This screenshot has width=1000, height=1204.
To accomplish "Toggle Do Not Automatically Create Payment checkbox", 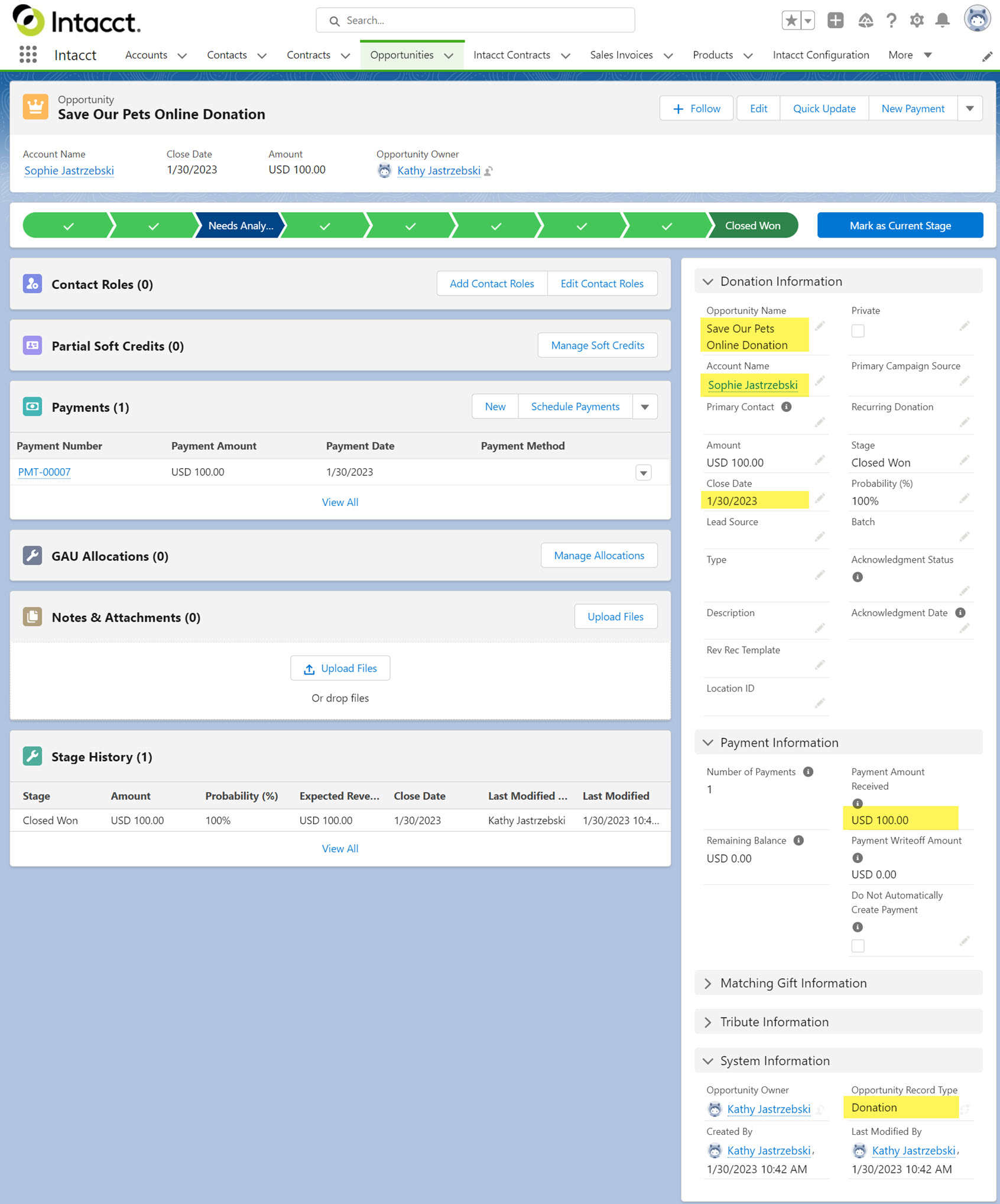I will pyautogui.click(x=858, y=946).
